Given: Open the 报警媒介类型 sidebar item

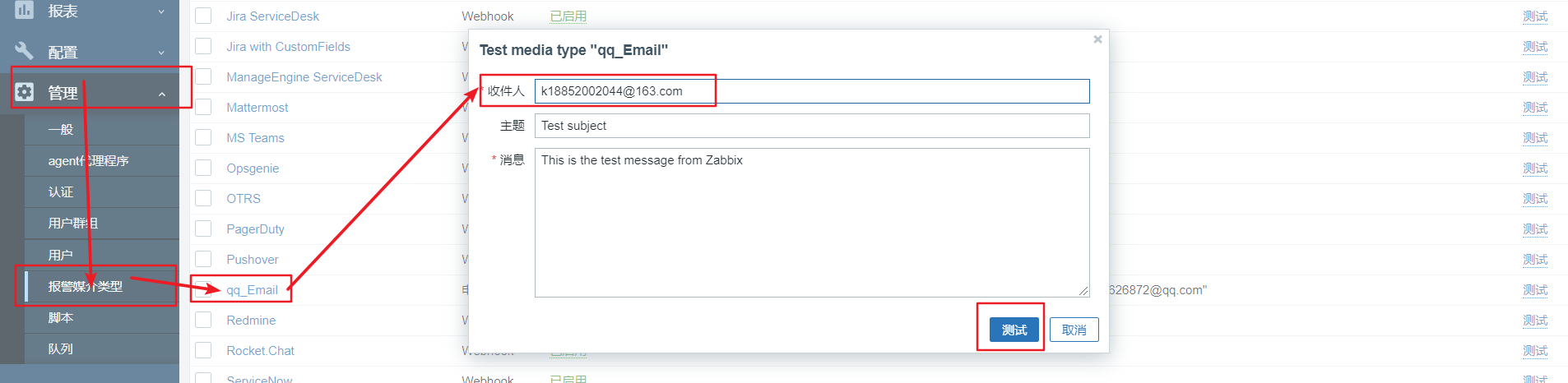Looking at the screenshot, I should tap(86, 286).
